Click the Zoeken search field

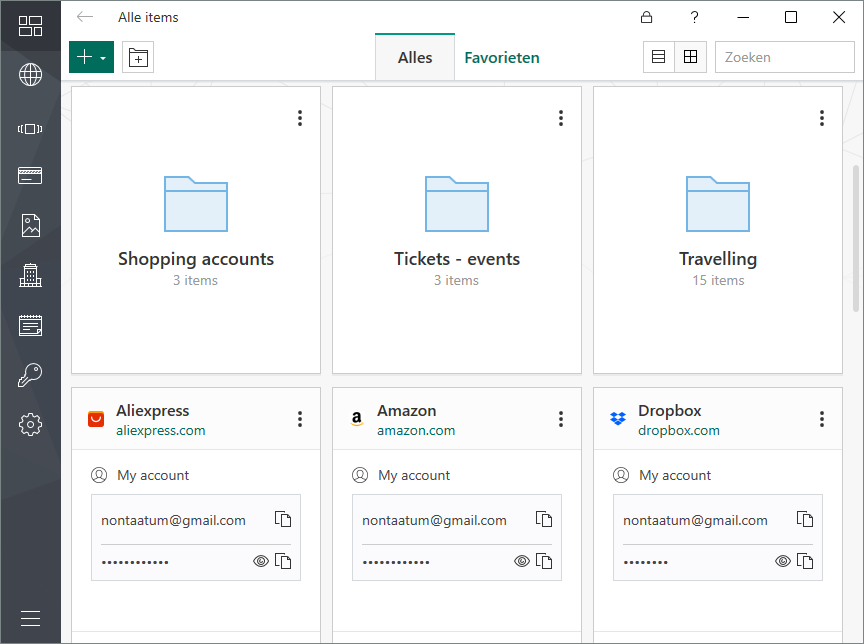[x=784, y=58]
